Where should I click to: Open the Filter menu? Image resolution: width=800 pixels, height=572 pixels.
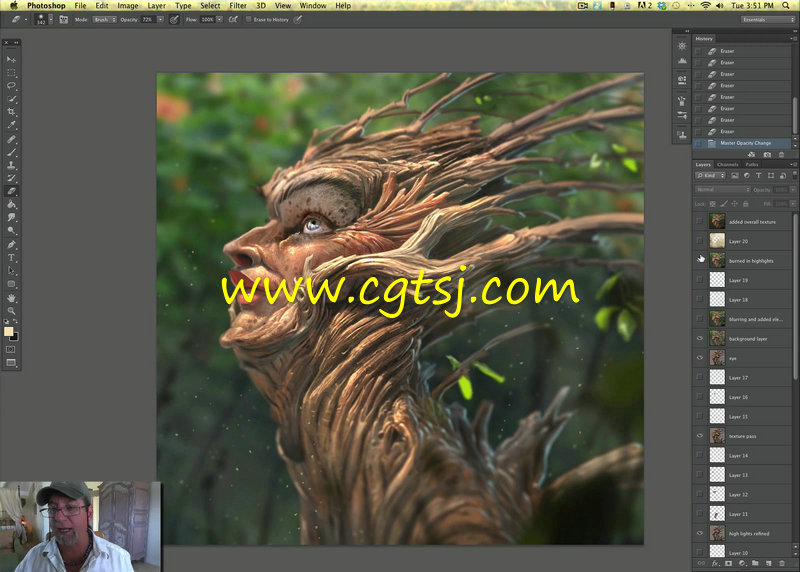click(x=238, y=6)
